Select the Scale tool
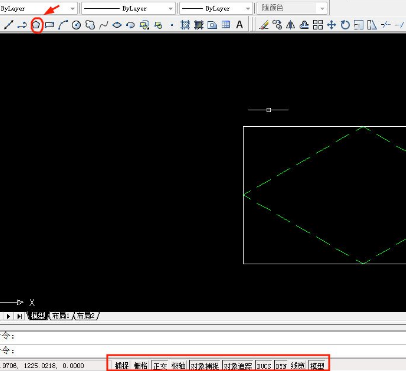Screen dimensions: 406x377 [359, 25]
